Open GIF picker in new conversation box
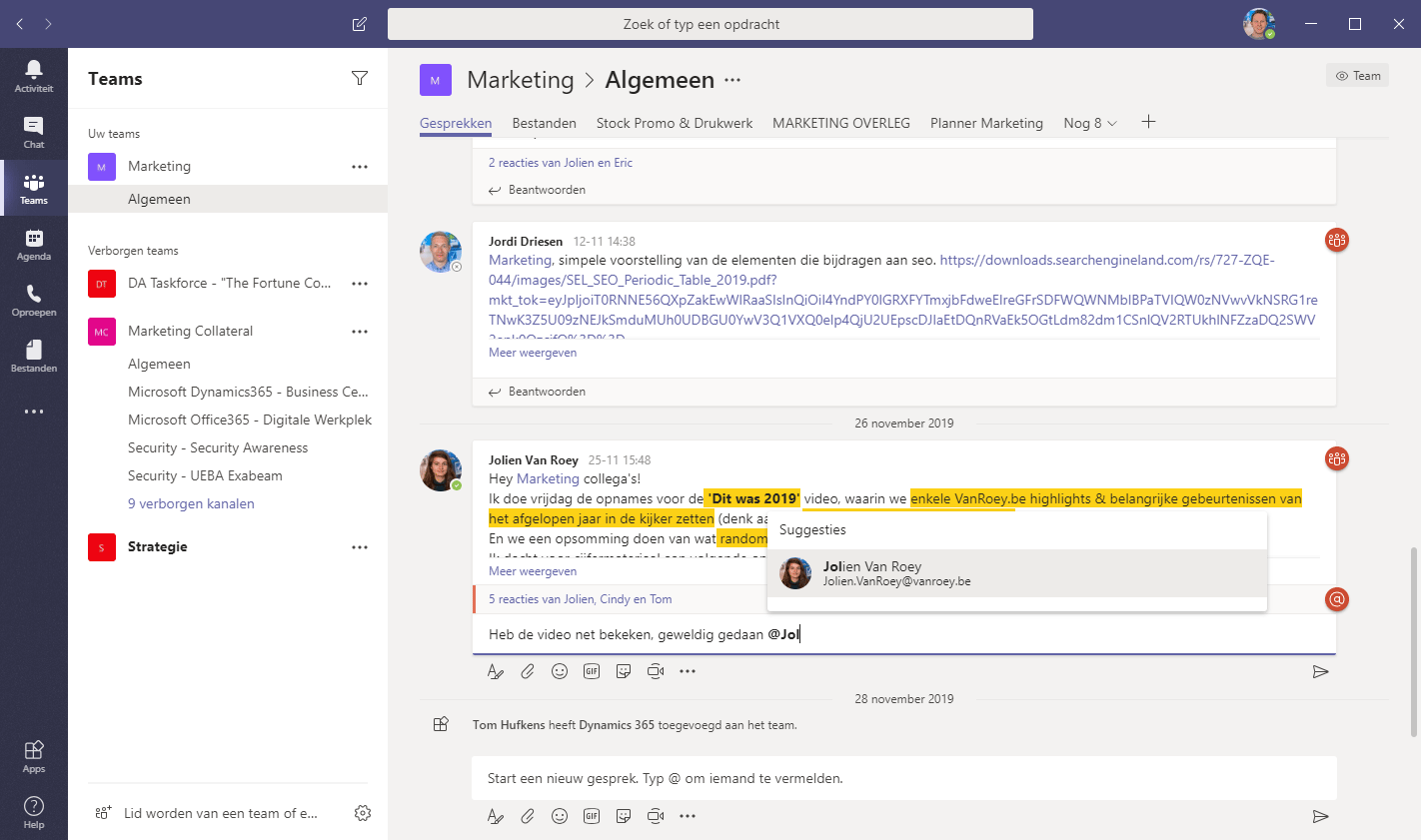This screenshot has width=1421, height=840. pyautogui.click(x=592, y=816)
